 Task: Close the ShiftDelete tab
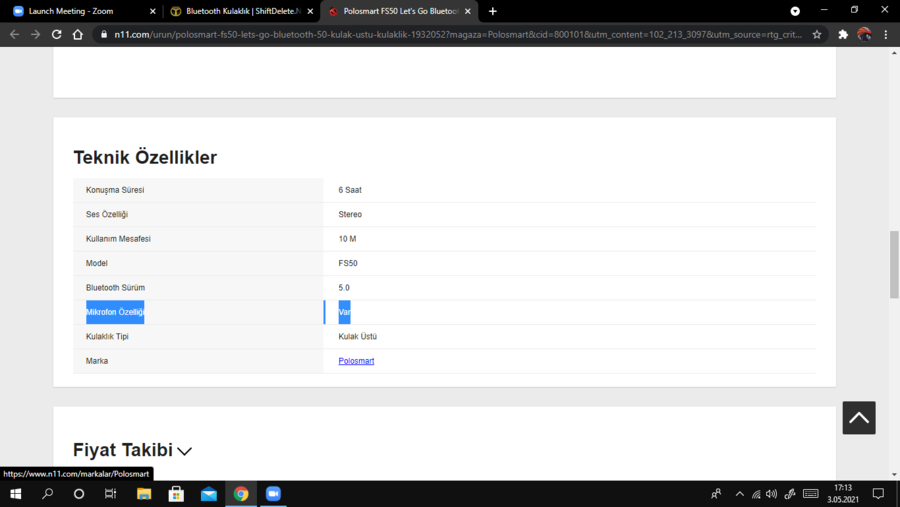(310, 11)
